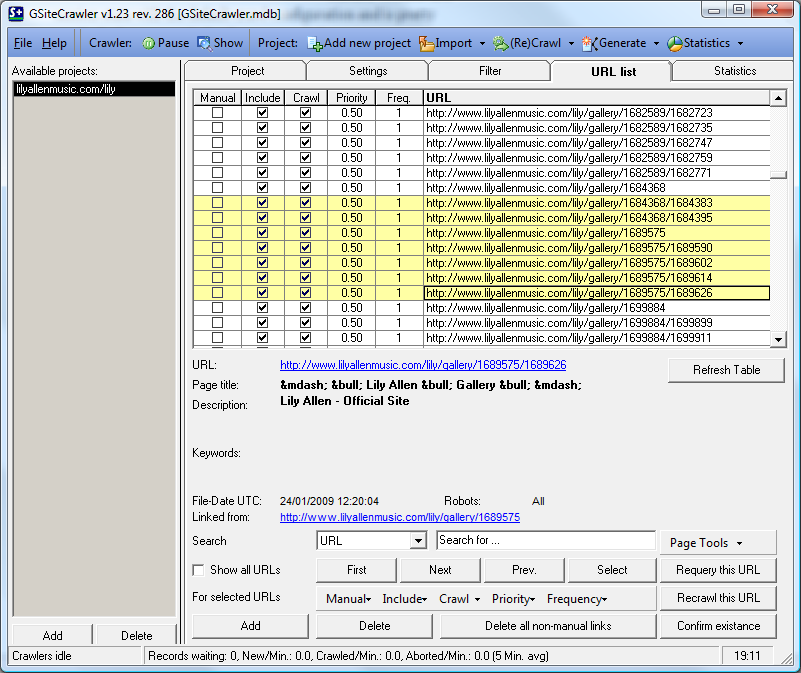Expand the Generate dropdown arrow
Screen dimensions: 801x673
656,44
